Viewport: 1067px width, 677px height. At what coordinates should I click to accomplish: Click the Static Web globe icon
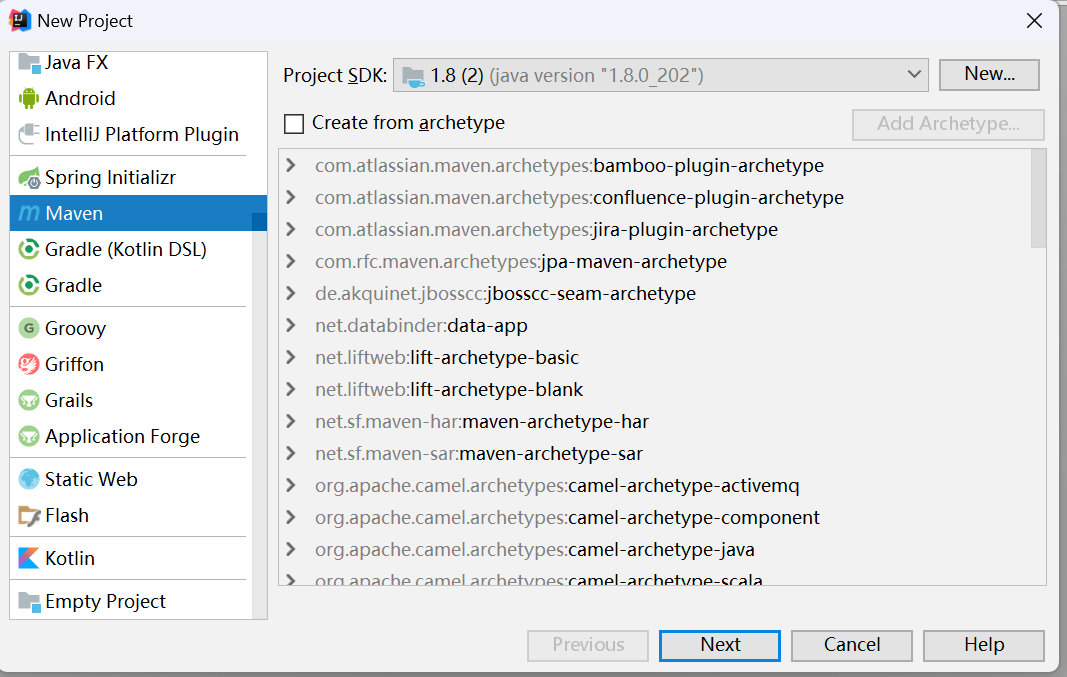[29, 480]
